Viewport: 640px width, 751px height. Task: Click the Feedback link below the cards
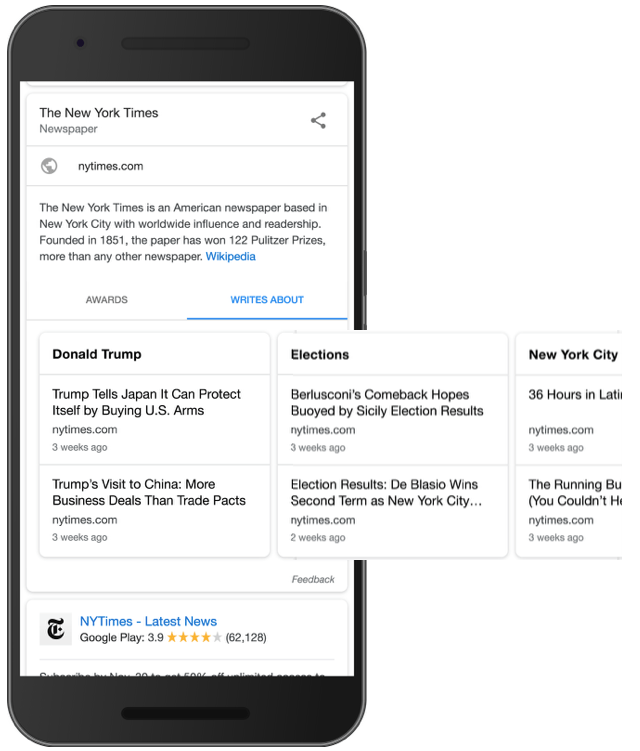point(313,580)
